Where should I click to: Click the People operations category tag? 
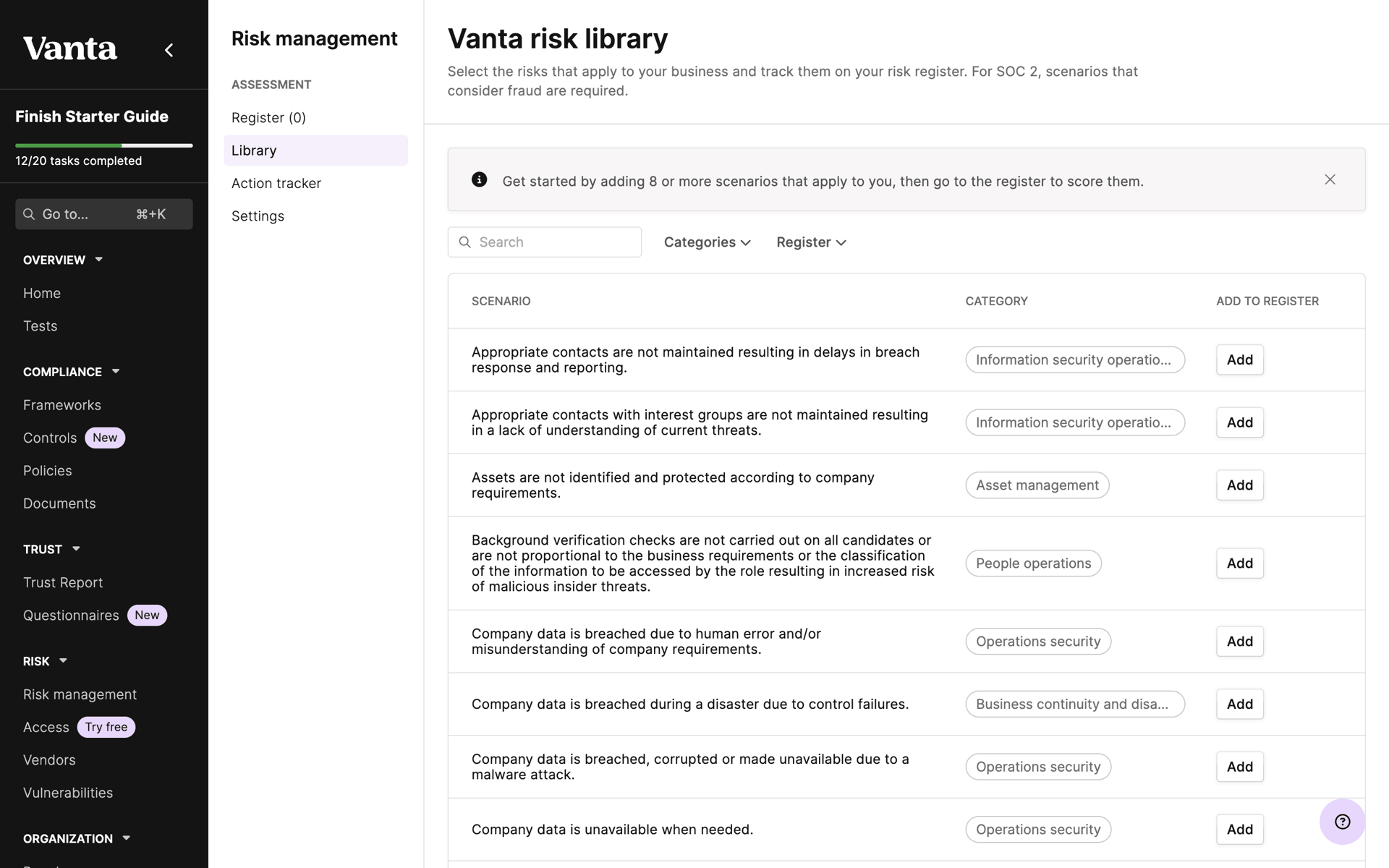1033,563
